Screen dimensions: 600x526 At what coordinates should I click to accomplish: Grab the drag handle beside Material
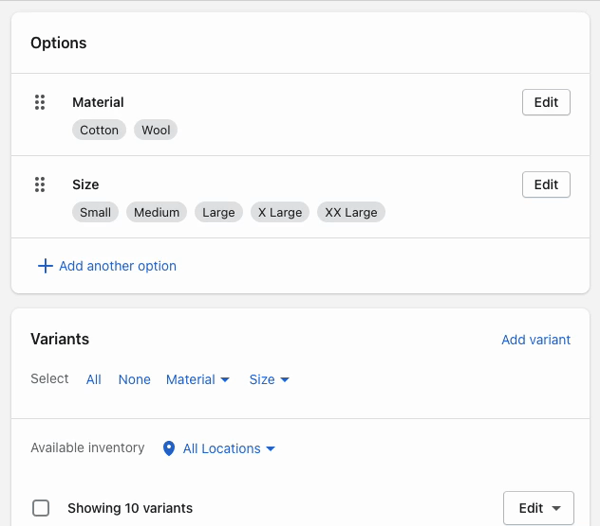40,102
